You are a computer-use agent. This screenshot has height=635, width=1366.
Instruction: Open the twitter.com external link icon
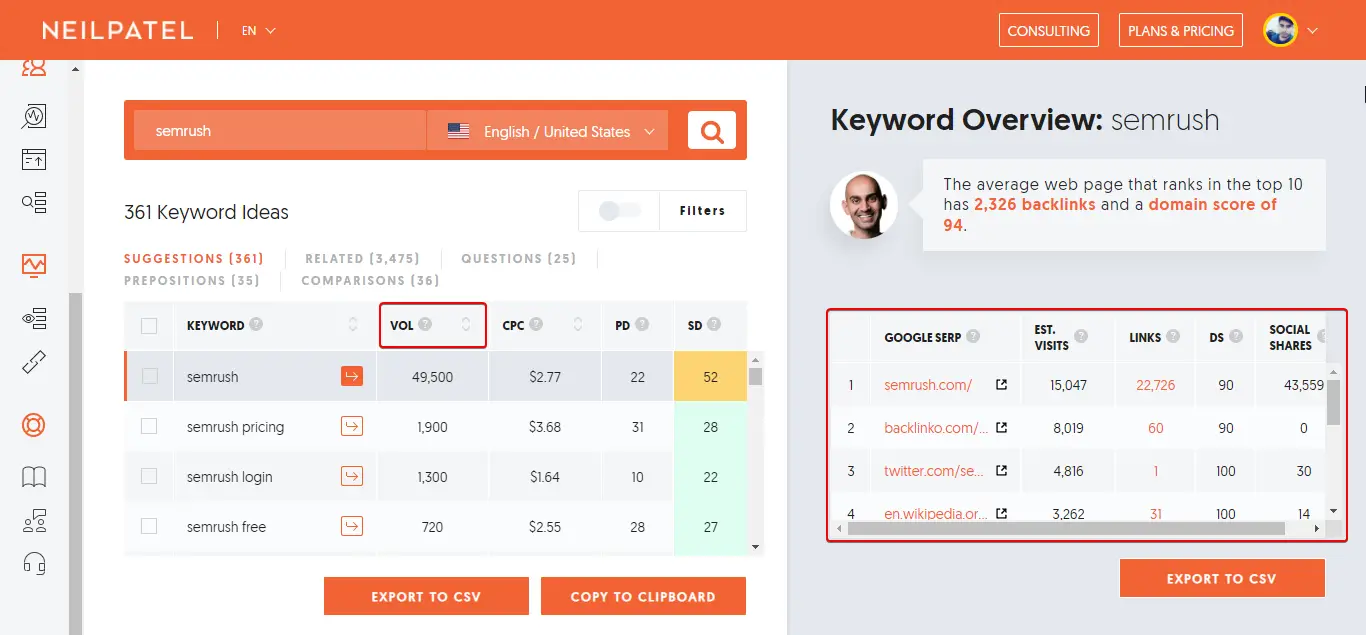[x=1001, y=470]
